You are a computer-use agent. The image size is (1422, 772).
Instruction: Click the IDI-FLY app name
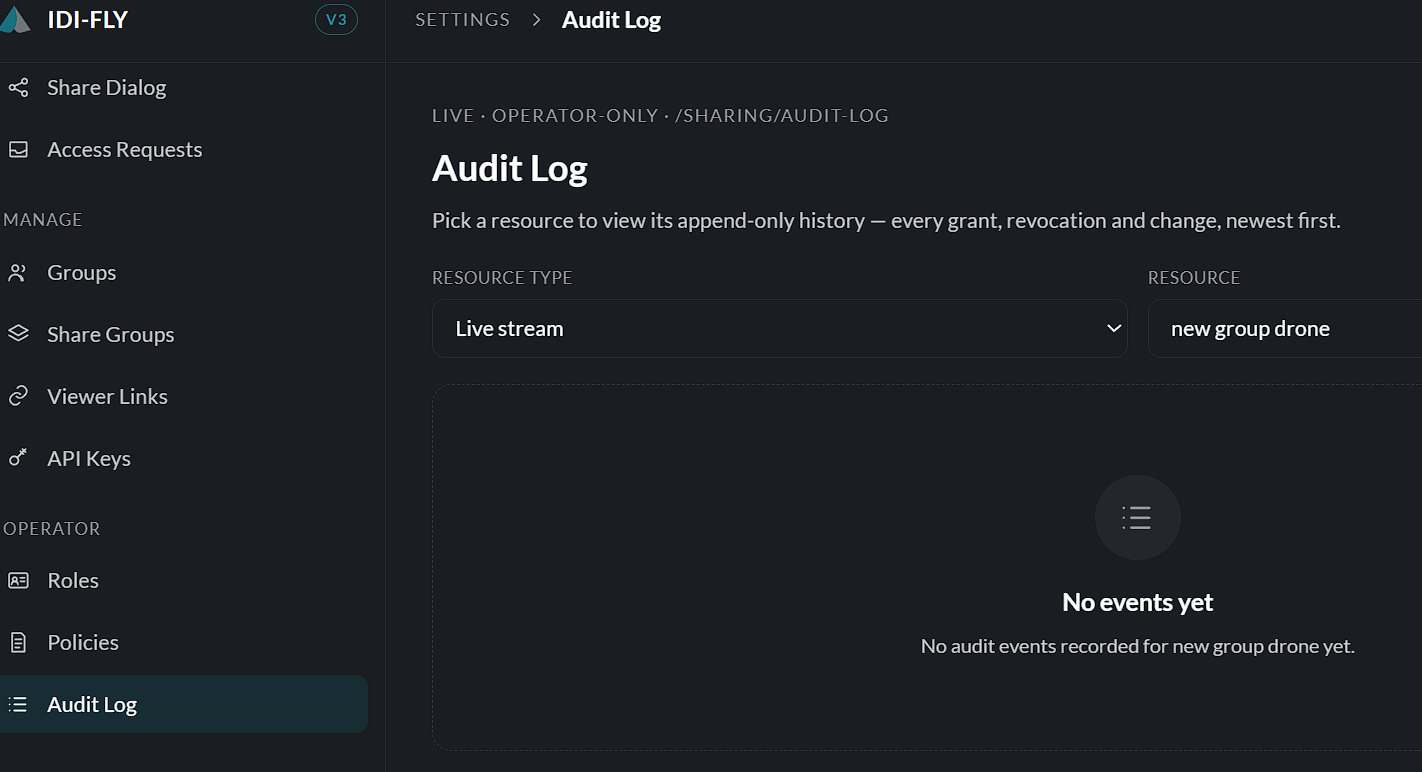coord(88,20)
